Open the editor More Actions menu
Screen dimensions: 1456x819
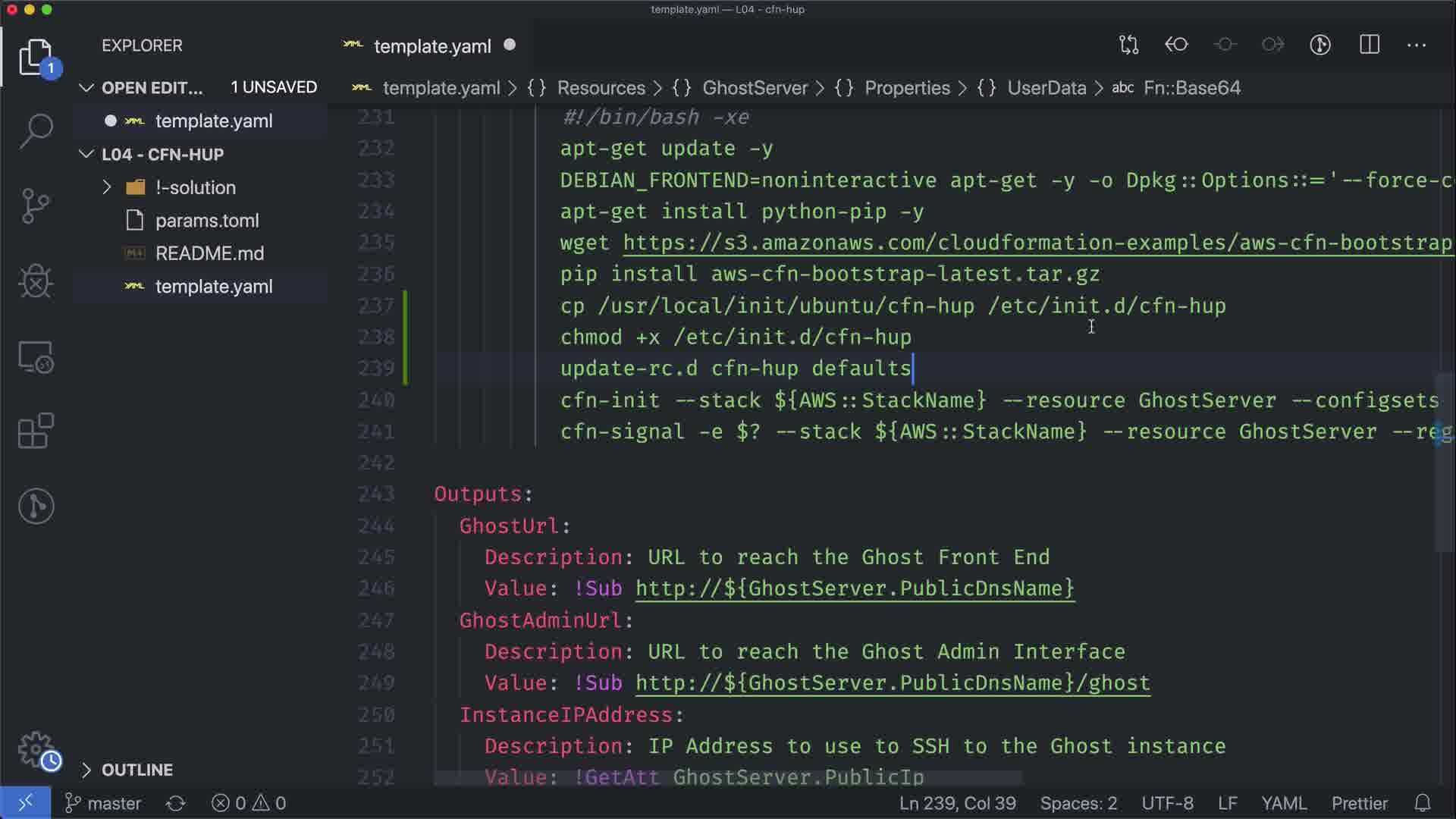click(x=1417, y=45)
